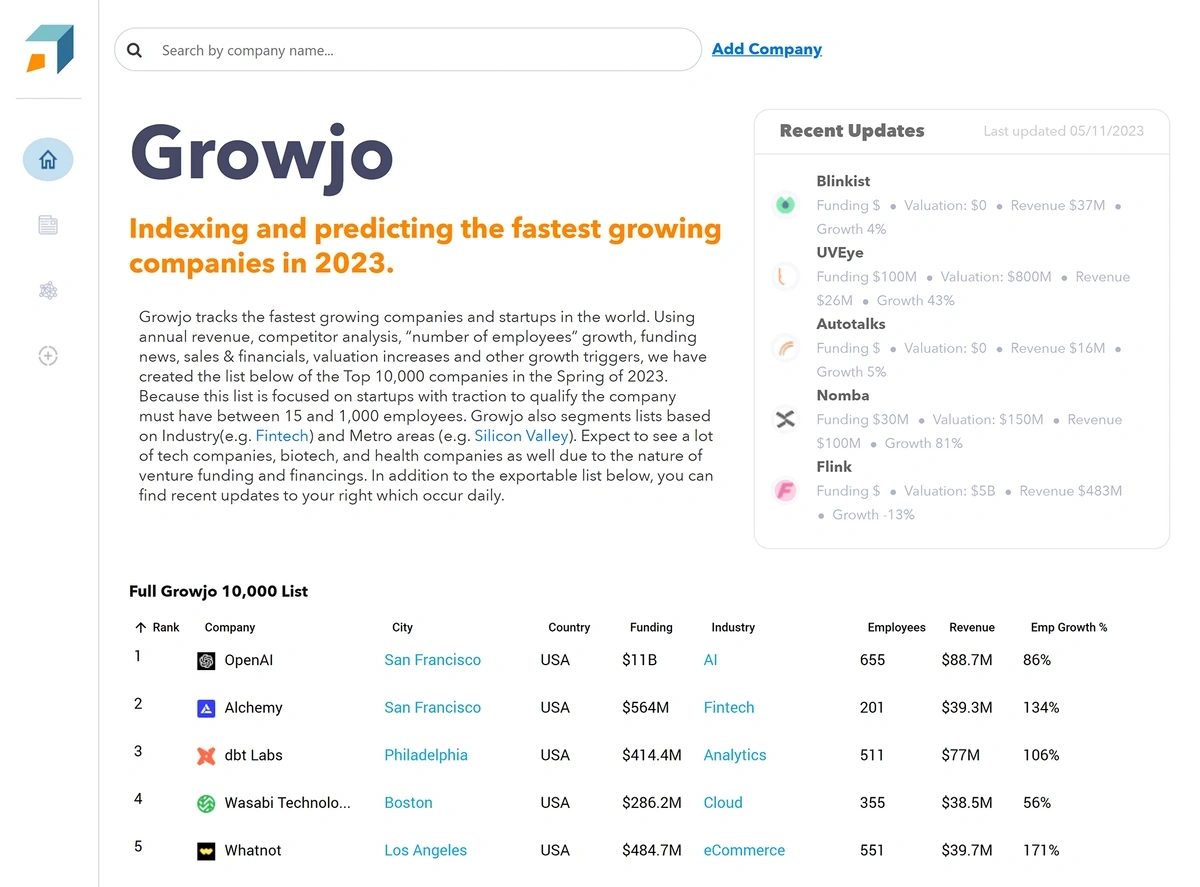Open the Fintech industry link for Alchemy
The width and height of the screenshot is (1200, 887).
pyautogui.click(x=729, y=708)
